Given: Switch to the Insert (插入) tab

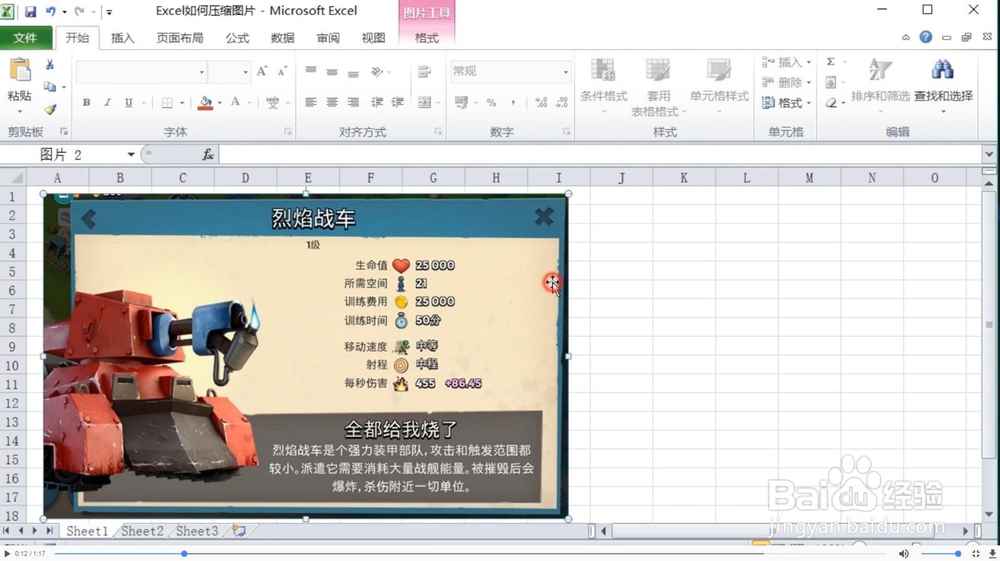Looking at the screenshot, I should pos(122,38).
